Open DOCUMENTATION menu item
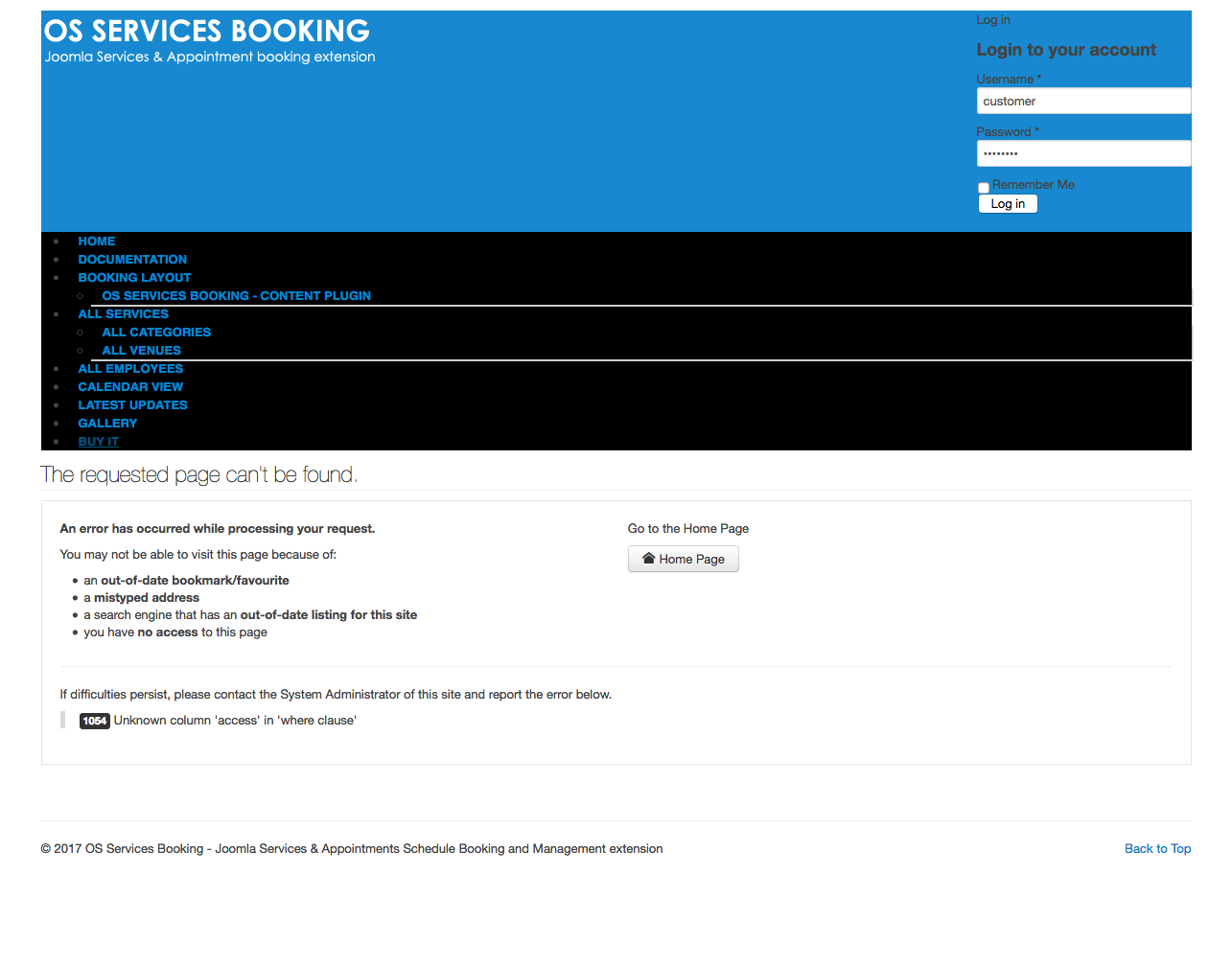 (x=132, y=260)
